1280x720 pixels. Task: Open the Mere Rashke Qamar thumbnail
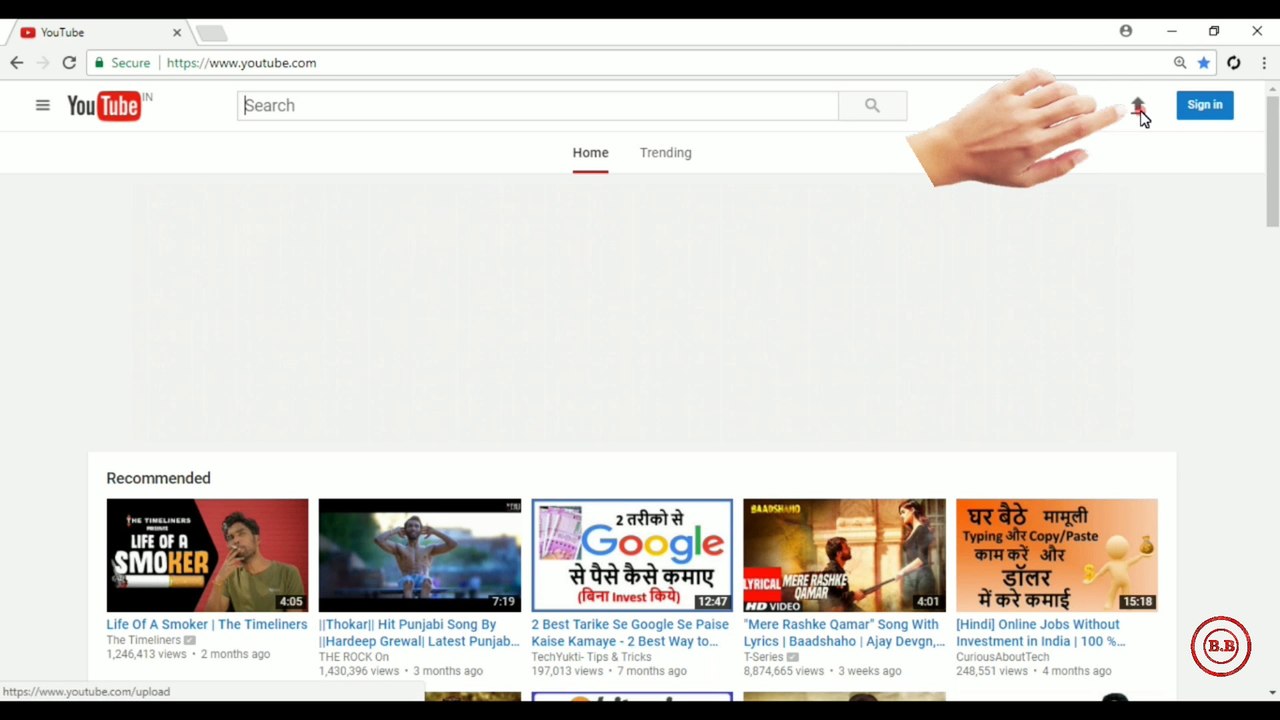[844, 555]
